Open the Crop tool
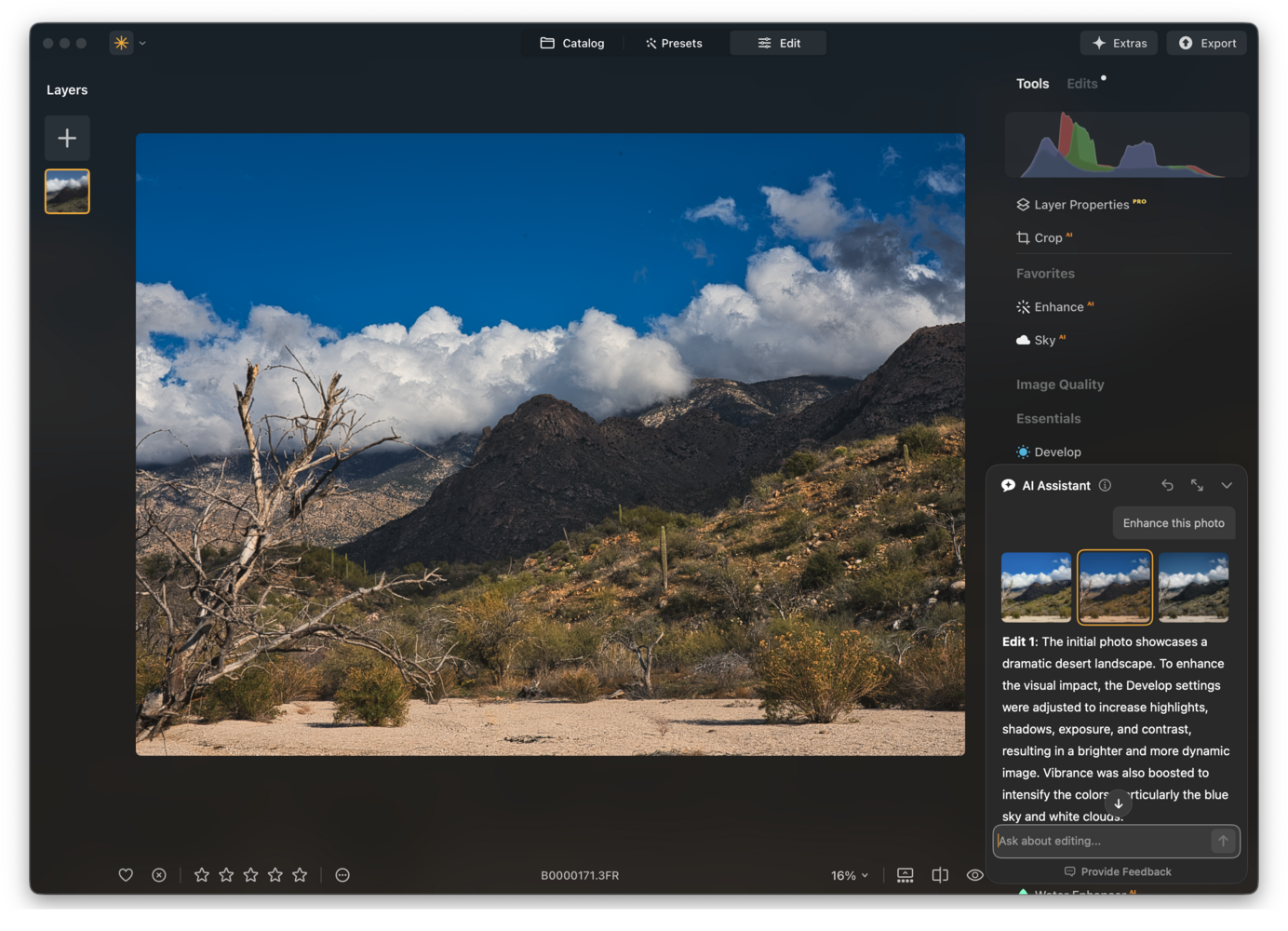Image resolution: width=1288 pixels, height=931 pixels. [1047, 238]
